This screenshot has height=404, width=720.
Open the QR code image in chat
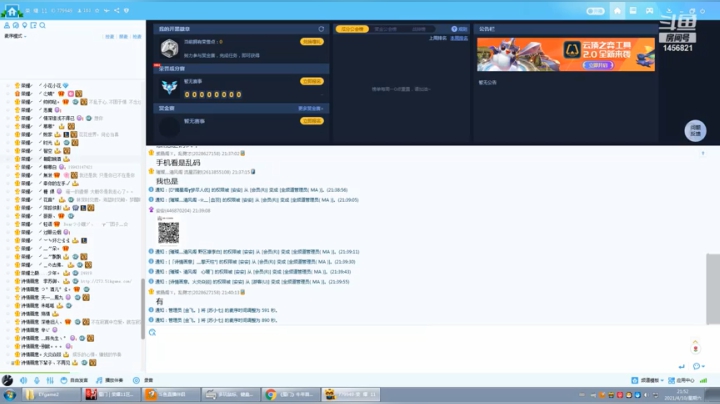pyautogui.click(x=169, y=233)
